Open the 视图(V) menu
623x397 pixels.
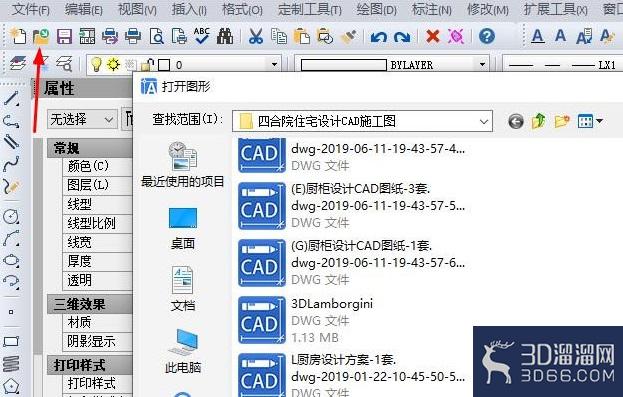pos(137,9)
